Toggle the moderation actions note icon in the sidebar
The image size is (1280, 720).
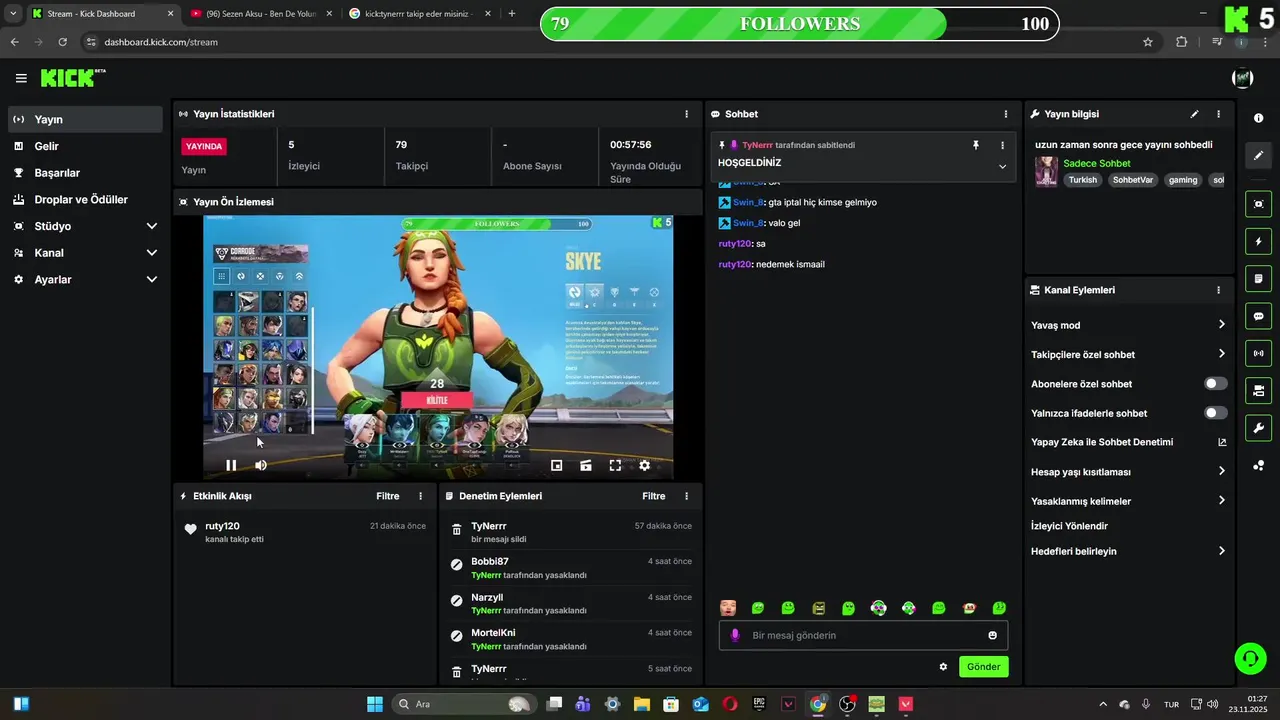(1258, 278)
